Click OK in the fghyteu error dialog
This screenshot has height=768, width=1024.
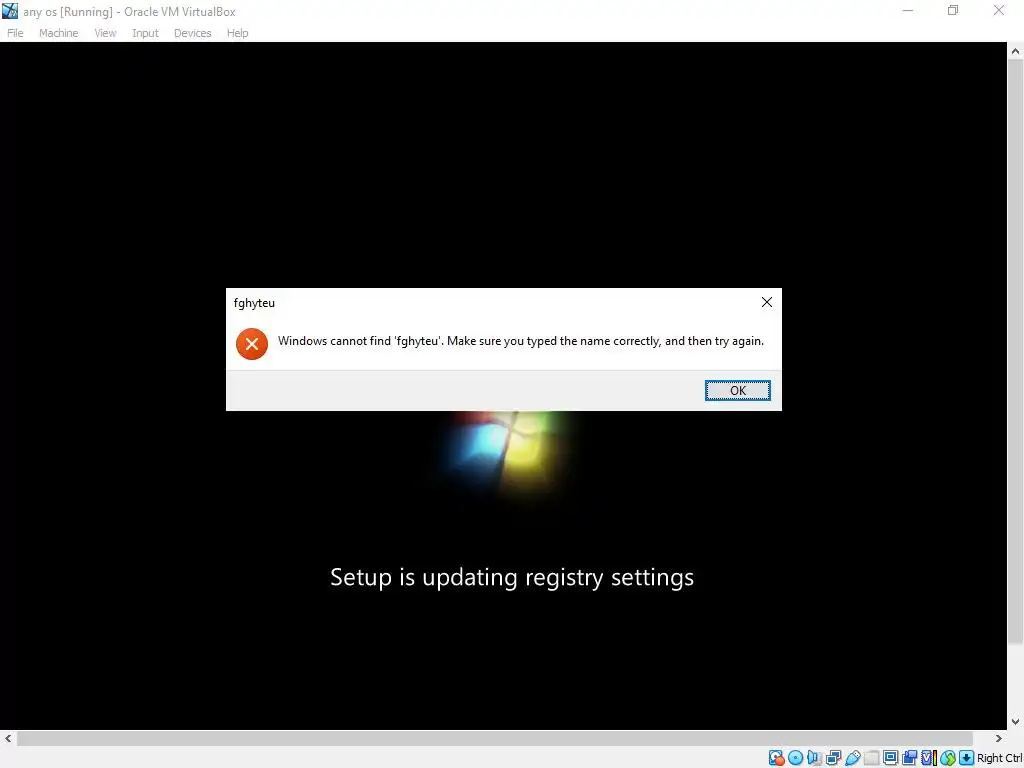[737, 391]
